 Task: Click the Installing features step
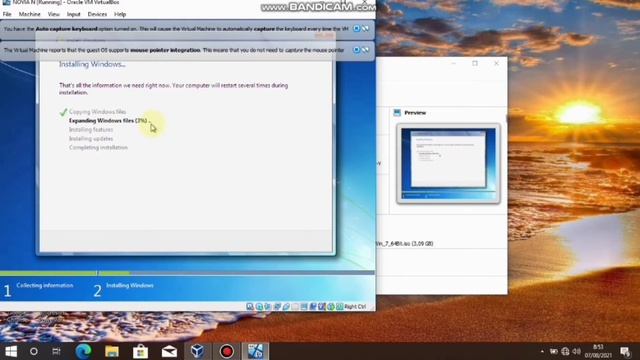[91, 130]
